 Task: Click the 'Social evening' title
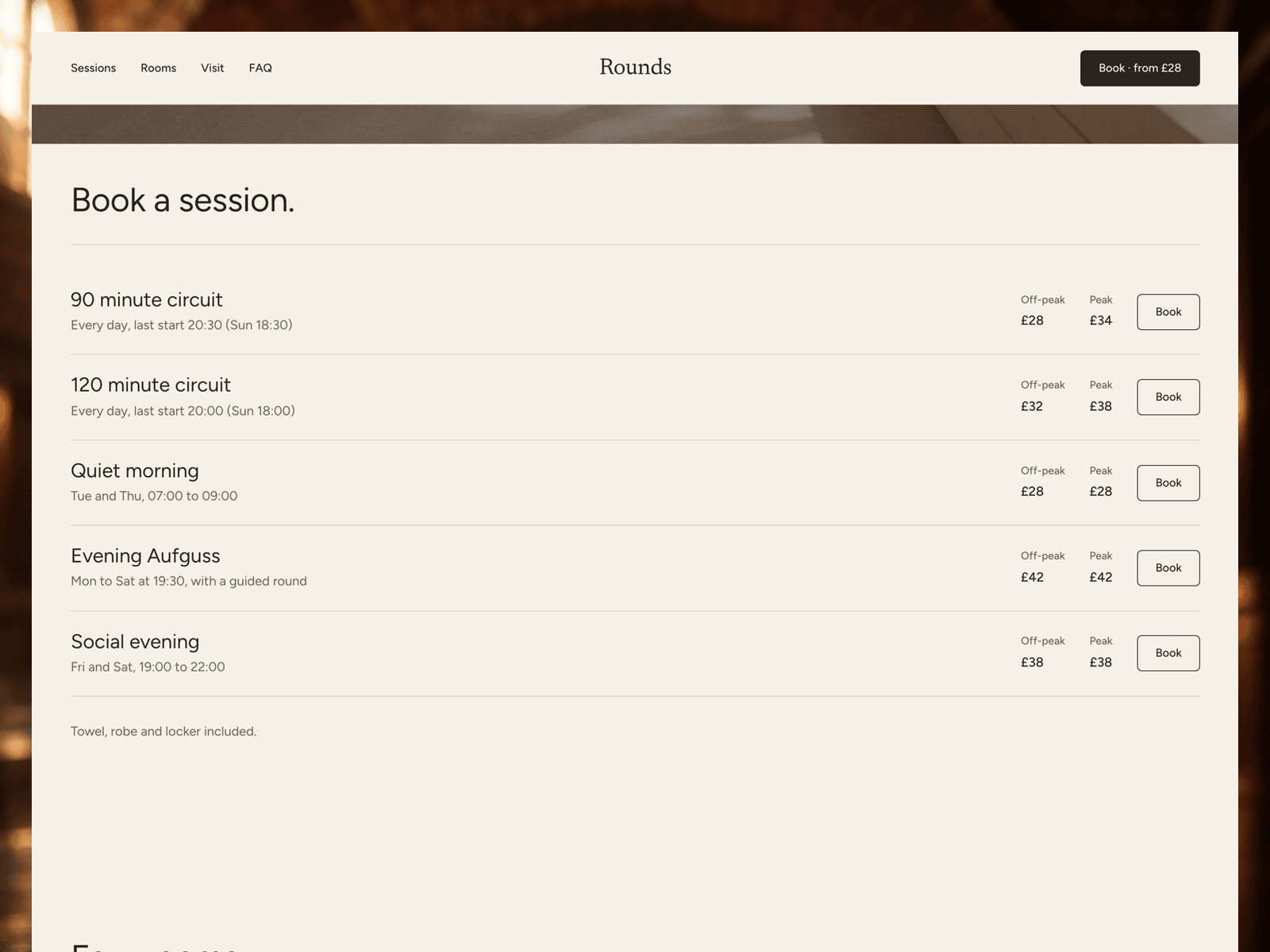pyautogui.click(x=135, y=641)
